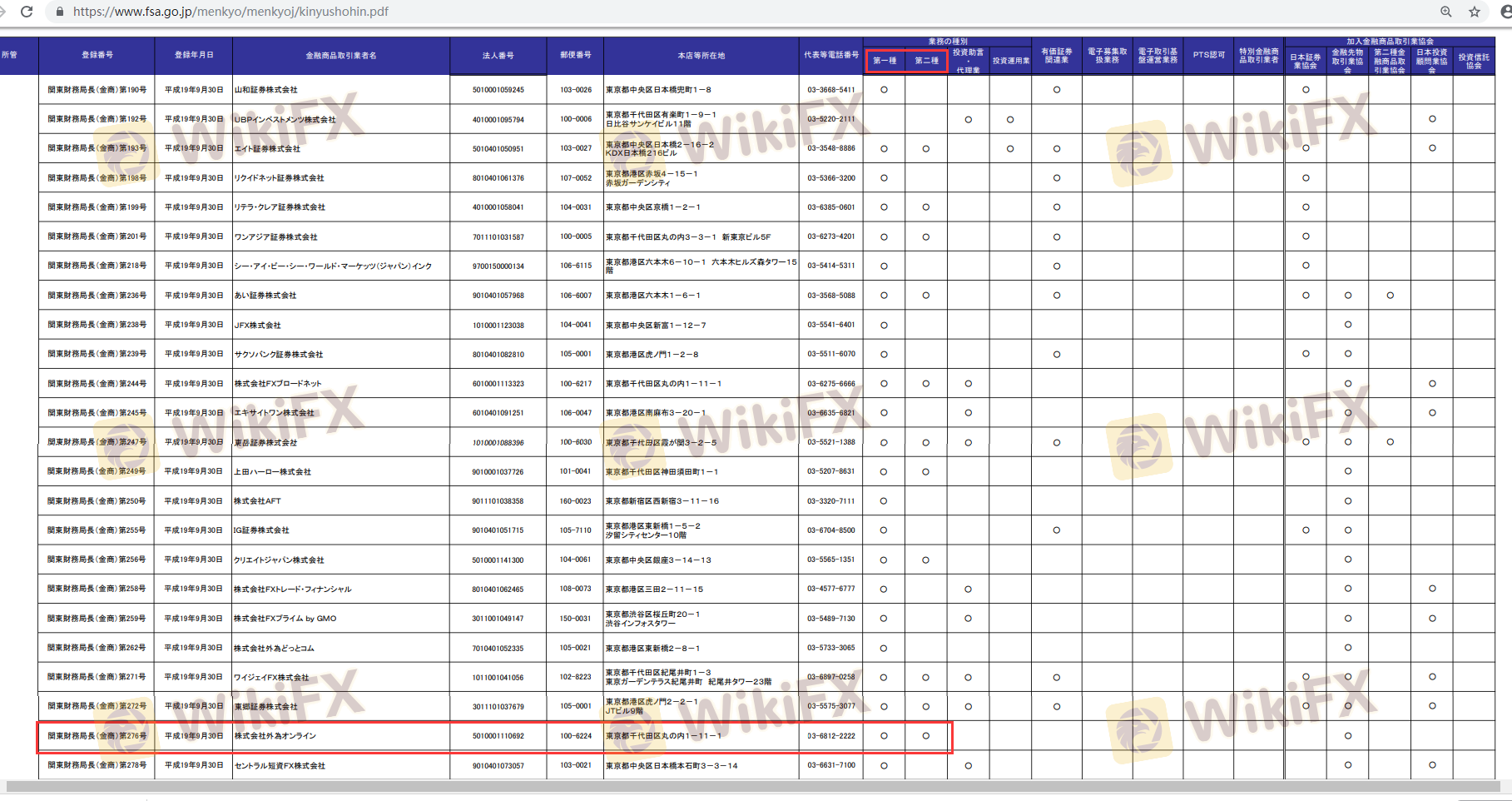Click the horizontal scrollbar at the bottom
Viewport: 1512px width, 801px height.
pyautogui.click(x=749, y=786)
